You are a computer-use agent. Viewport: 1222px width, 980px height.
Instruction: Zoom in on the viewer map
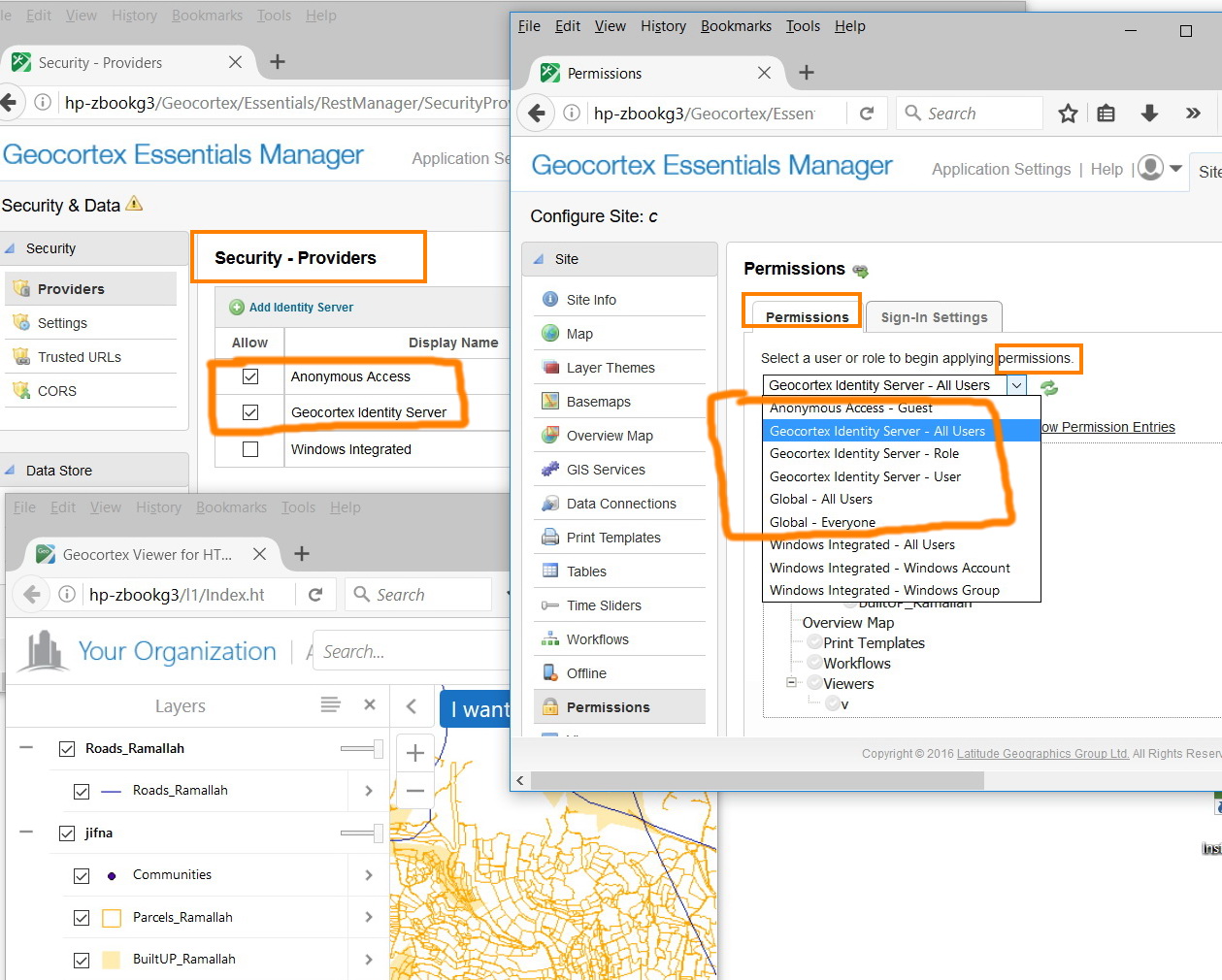click(x=415, y=753)
